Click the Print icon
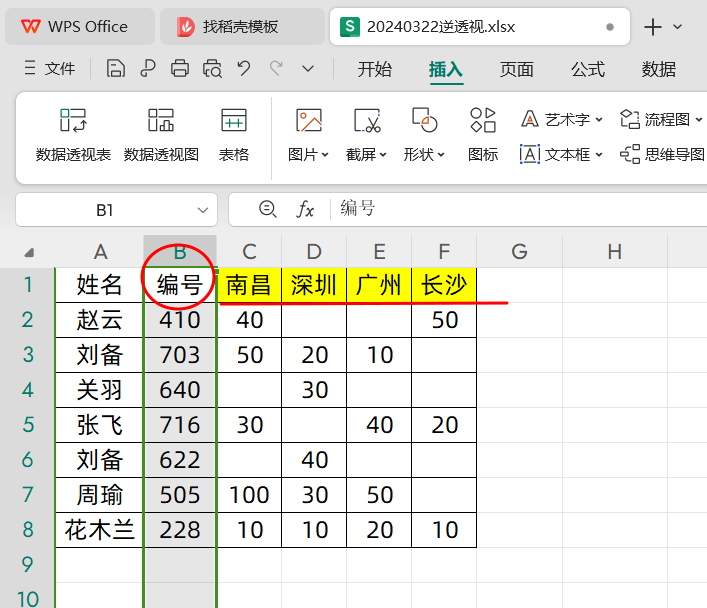 pos(180,69)
